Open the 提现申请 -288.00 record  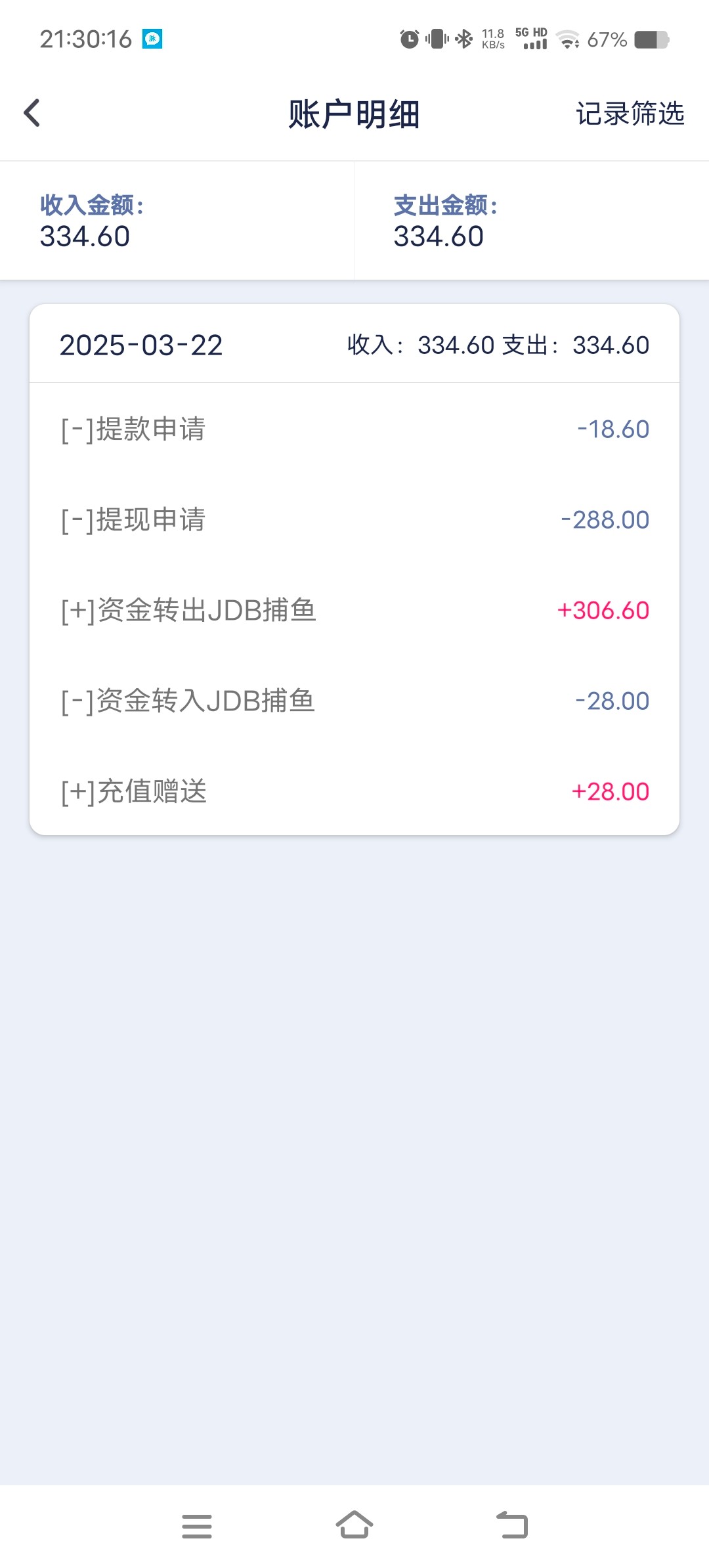tap(354, 520)
